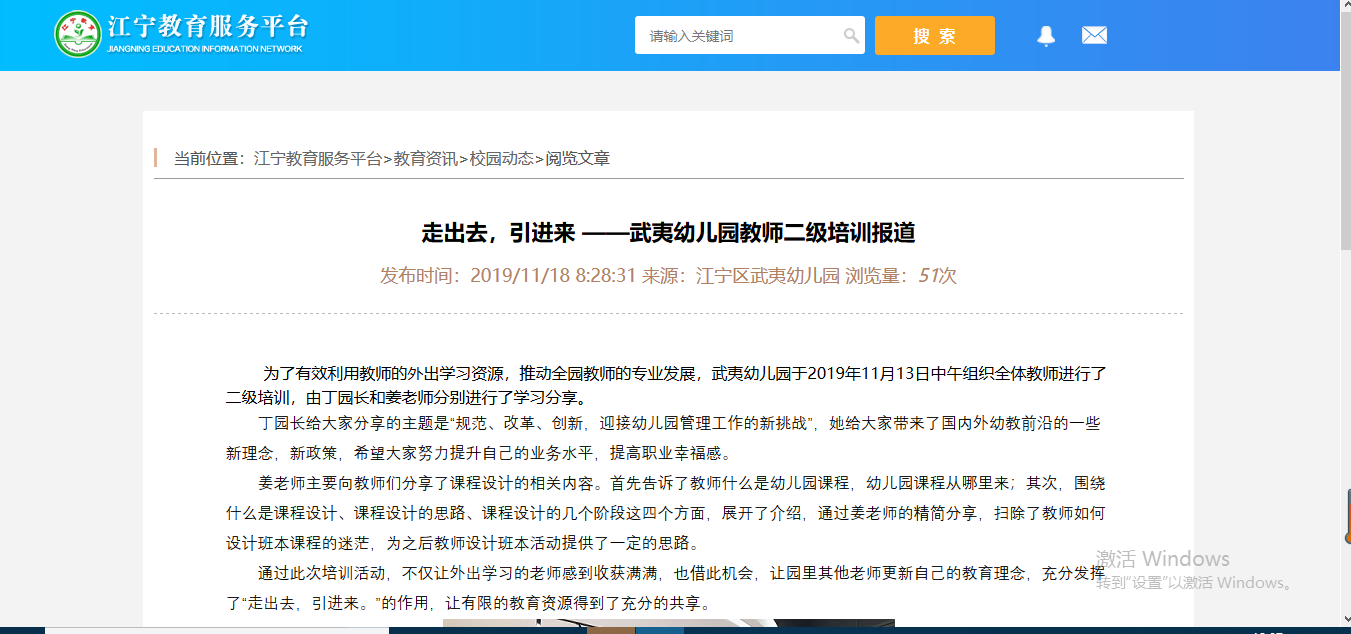Go to 江宁教育服务平台 in breadcrumb
1351x634 pixels.
pyautogui.click(x=318, y=158)
